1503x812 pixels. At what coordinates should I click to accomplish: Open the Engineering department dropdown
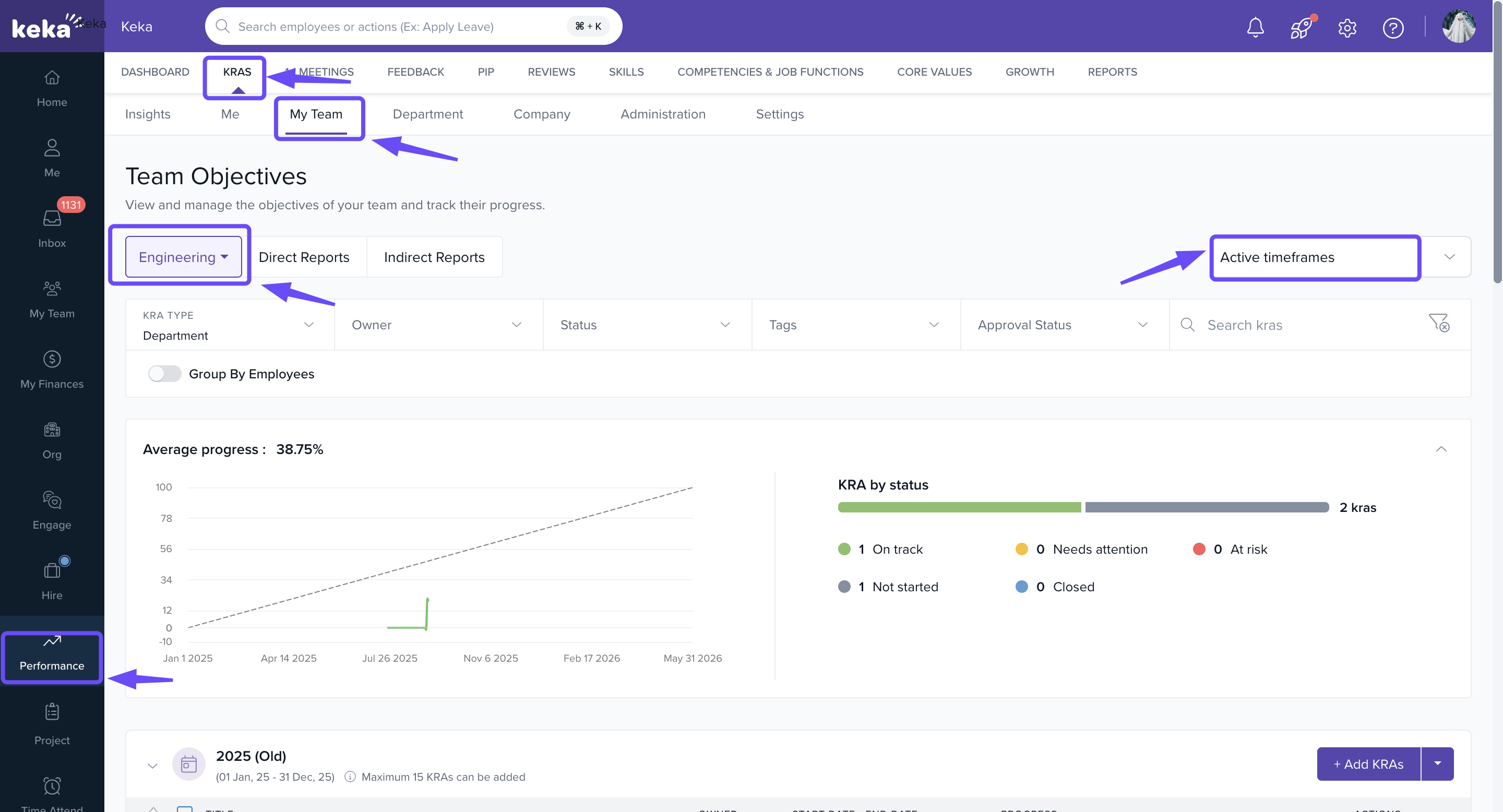pos(183,257)
